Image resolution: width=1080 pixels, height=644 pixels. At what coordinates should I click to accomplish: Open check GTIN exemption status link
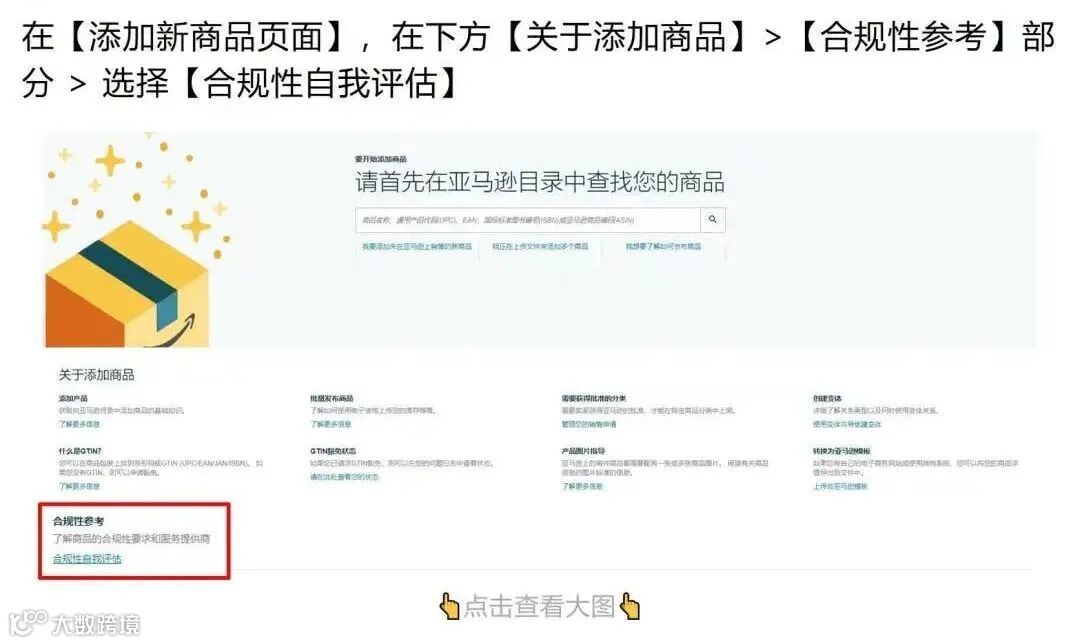pyautogui.click(x=344, y=477)
